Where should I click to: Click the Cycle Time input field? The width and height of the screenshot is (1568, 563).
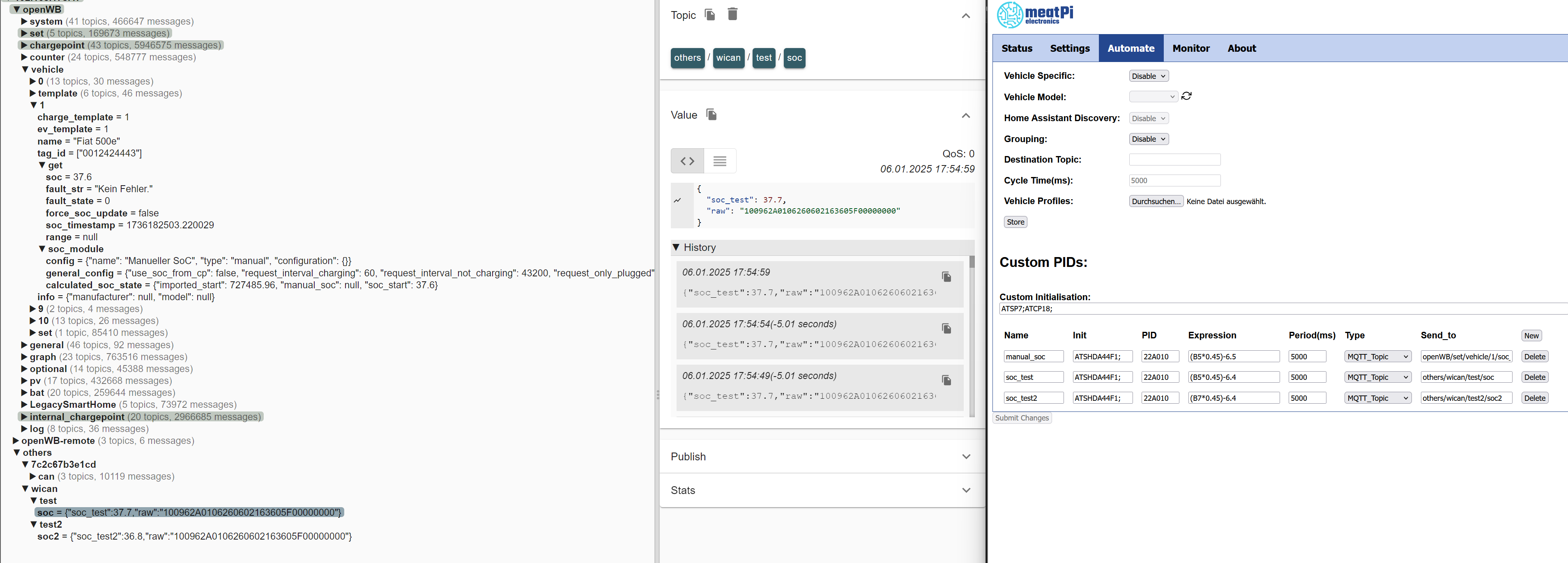pyautogui.click(x=1174, y=181)
